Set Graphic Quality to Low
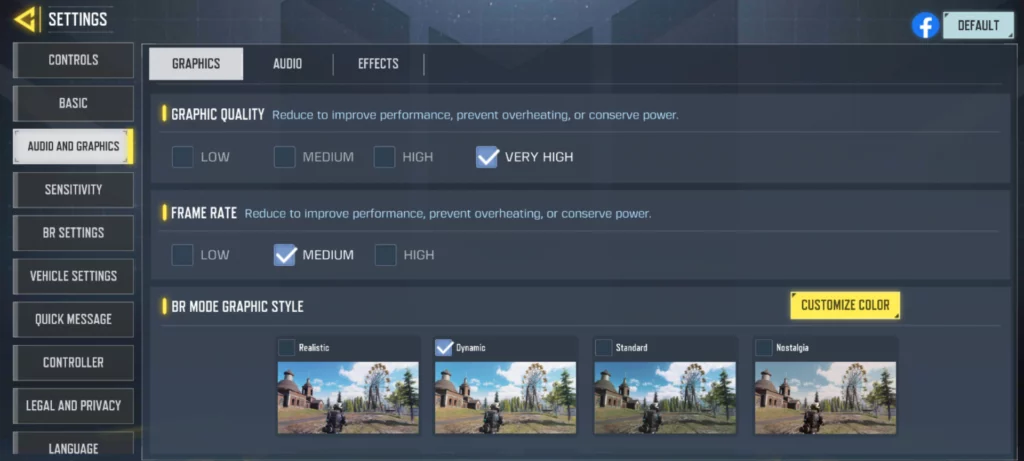Image resolution: width=1024 pixels, height=461 pixels. click(182, 157)
